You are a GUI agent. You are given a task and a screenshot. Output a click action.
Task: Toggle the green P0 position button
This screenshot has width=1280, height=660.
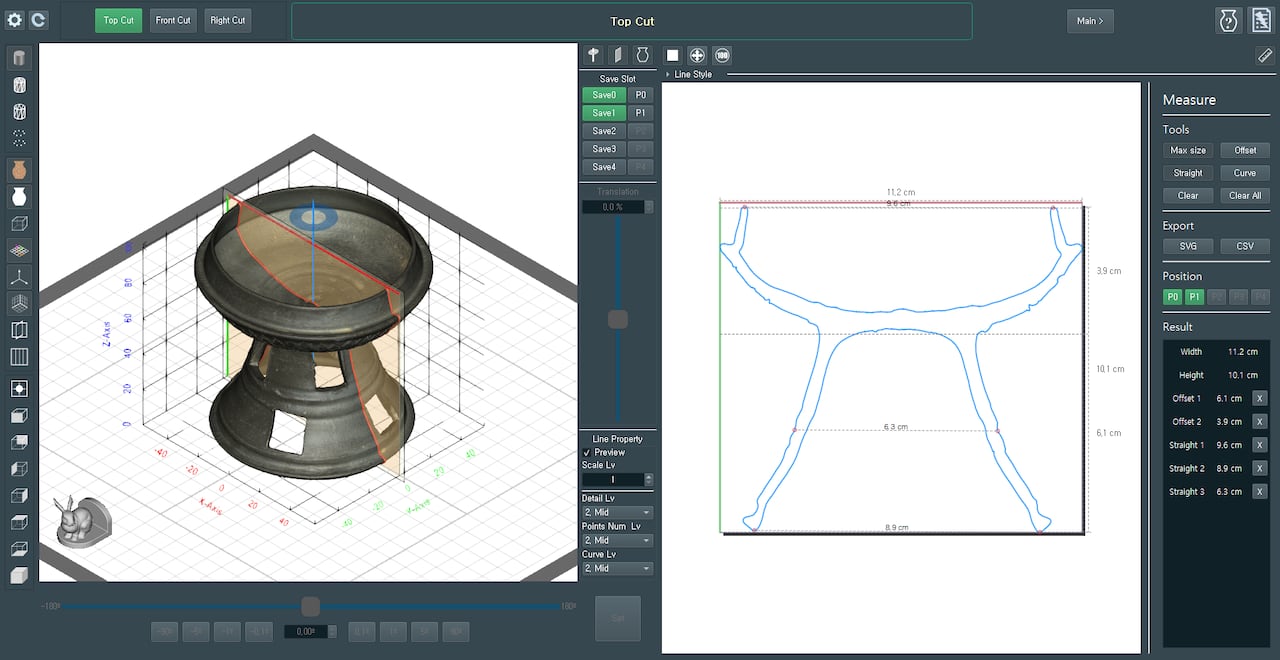1172,297
